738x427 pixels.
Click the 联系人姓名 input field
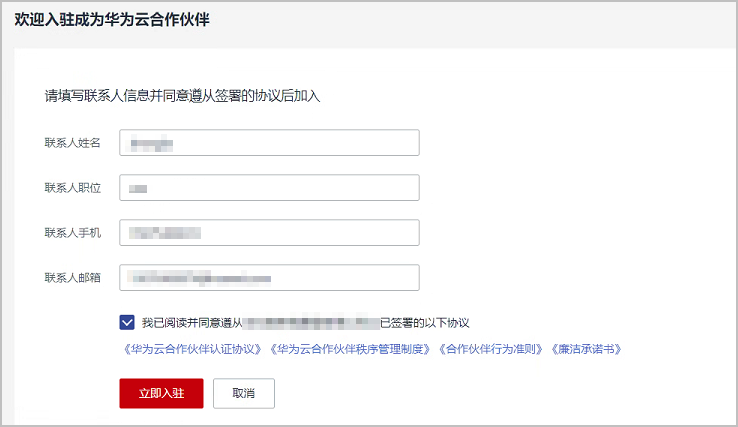pyautogui.click(x=269, y=143)
